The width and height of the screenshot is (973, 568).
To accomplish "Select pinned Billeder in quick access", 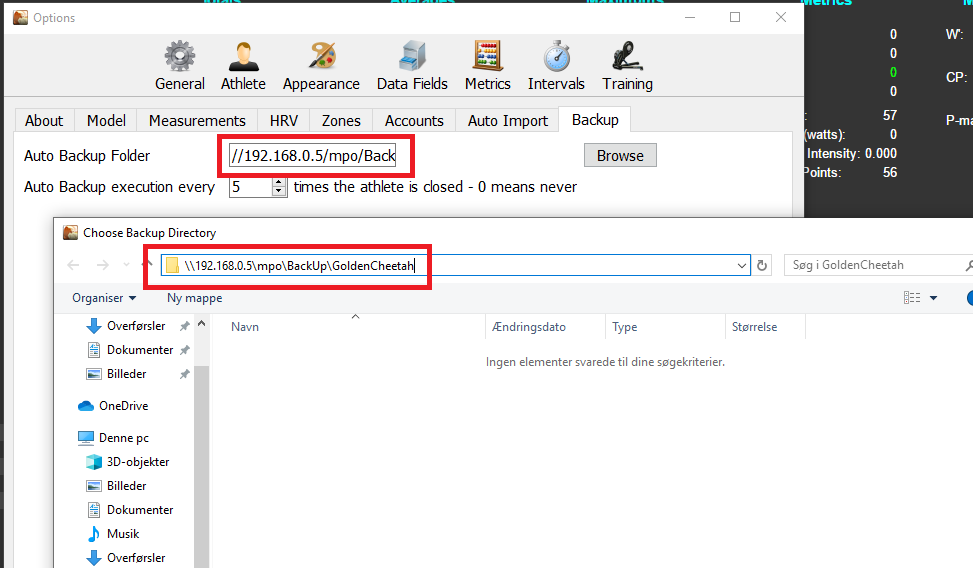I will coord(127,374).
